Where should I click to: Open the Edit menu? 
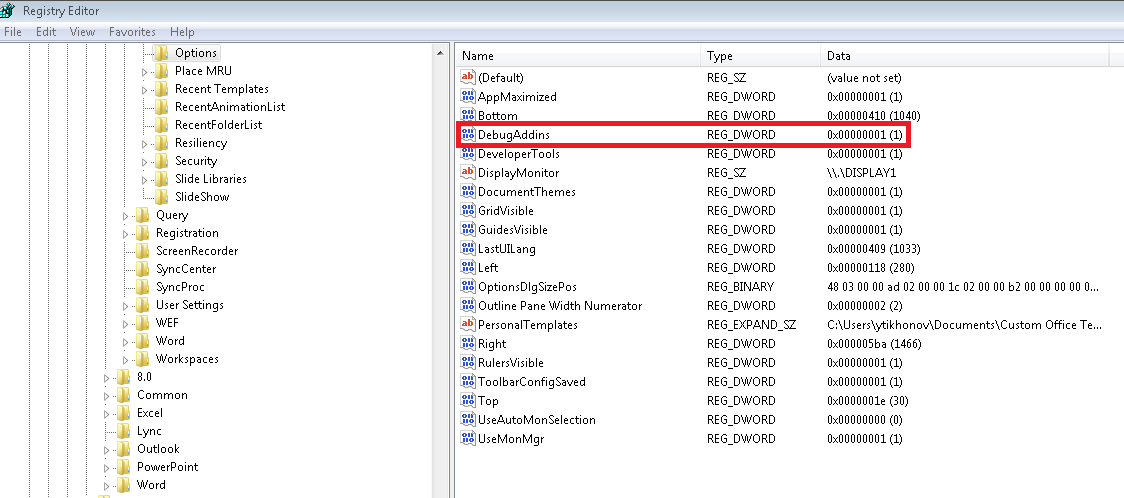pos(46,32)
